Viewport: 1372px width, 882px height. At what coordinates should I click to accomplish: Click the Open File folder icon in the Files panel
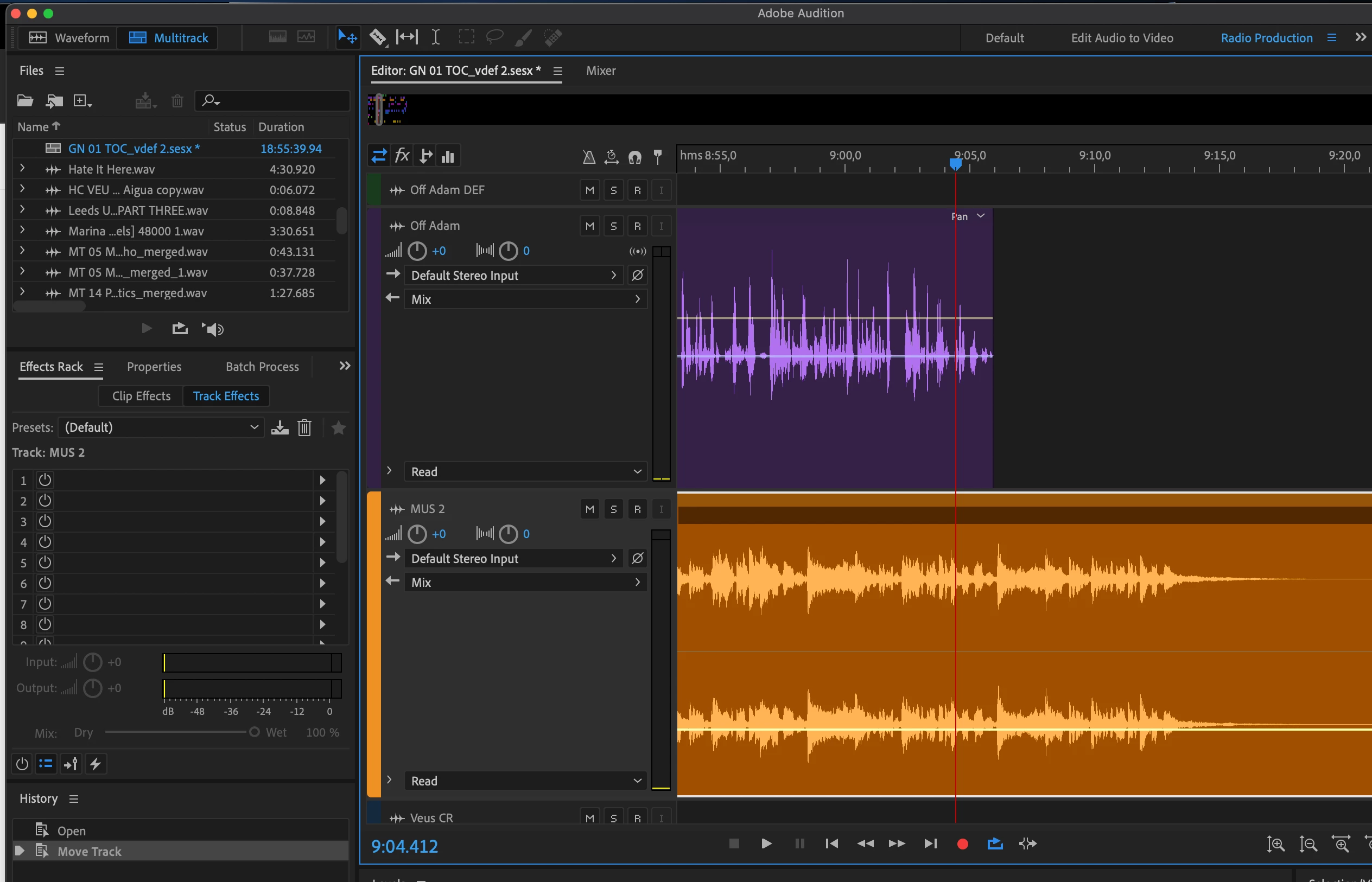pos(25,101)
